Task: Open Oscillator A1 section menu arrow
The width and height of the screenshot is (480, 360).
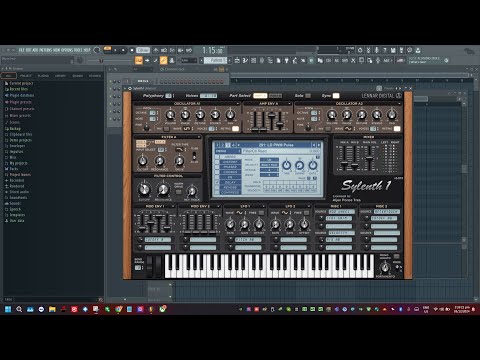Action: click(x=237, y=104)
